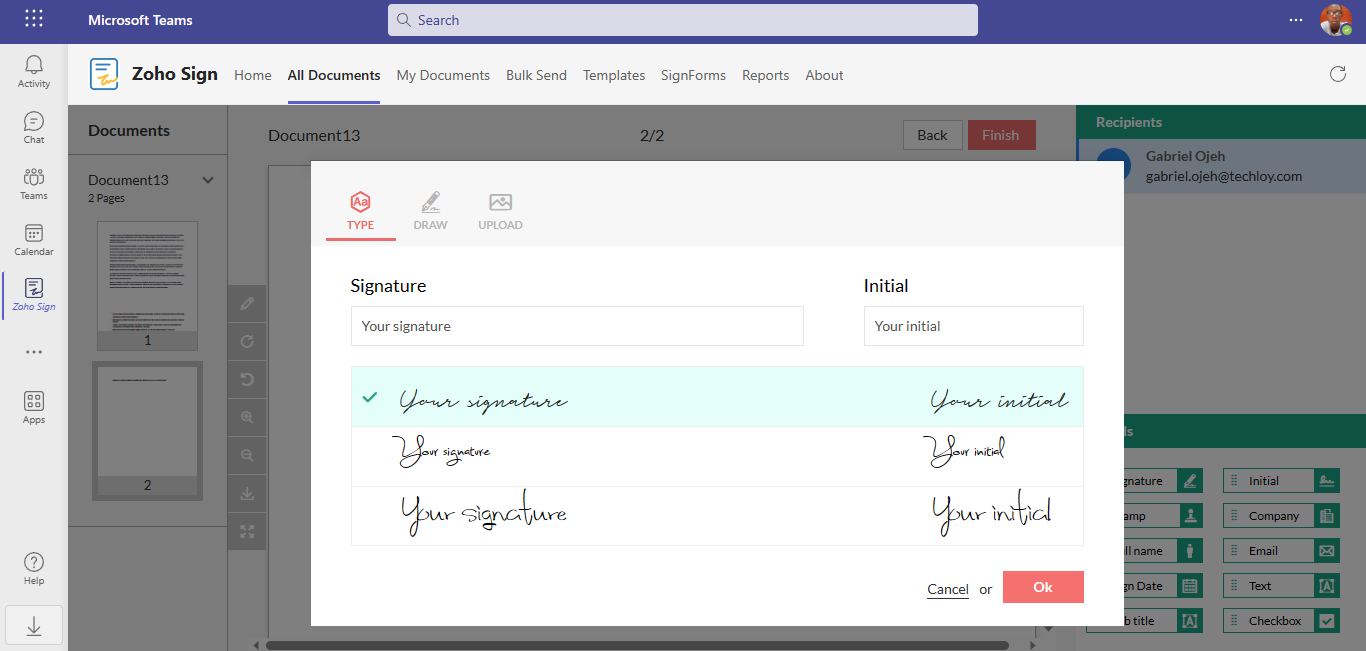Open the user profile avatar

[x=1335, y=19]
